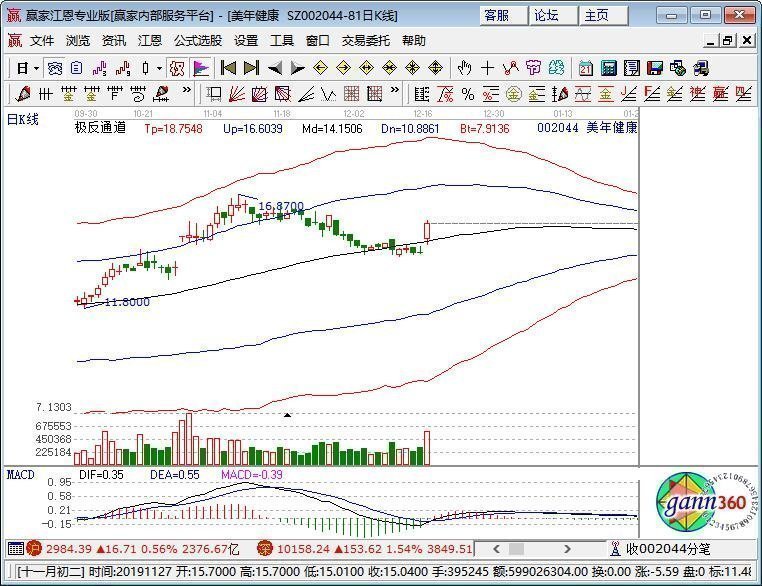Jump to first bar icon
The height and width of the screenshot is (586, 762).
tap(228, 68)
